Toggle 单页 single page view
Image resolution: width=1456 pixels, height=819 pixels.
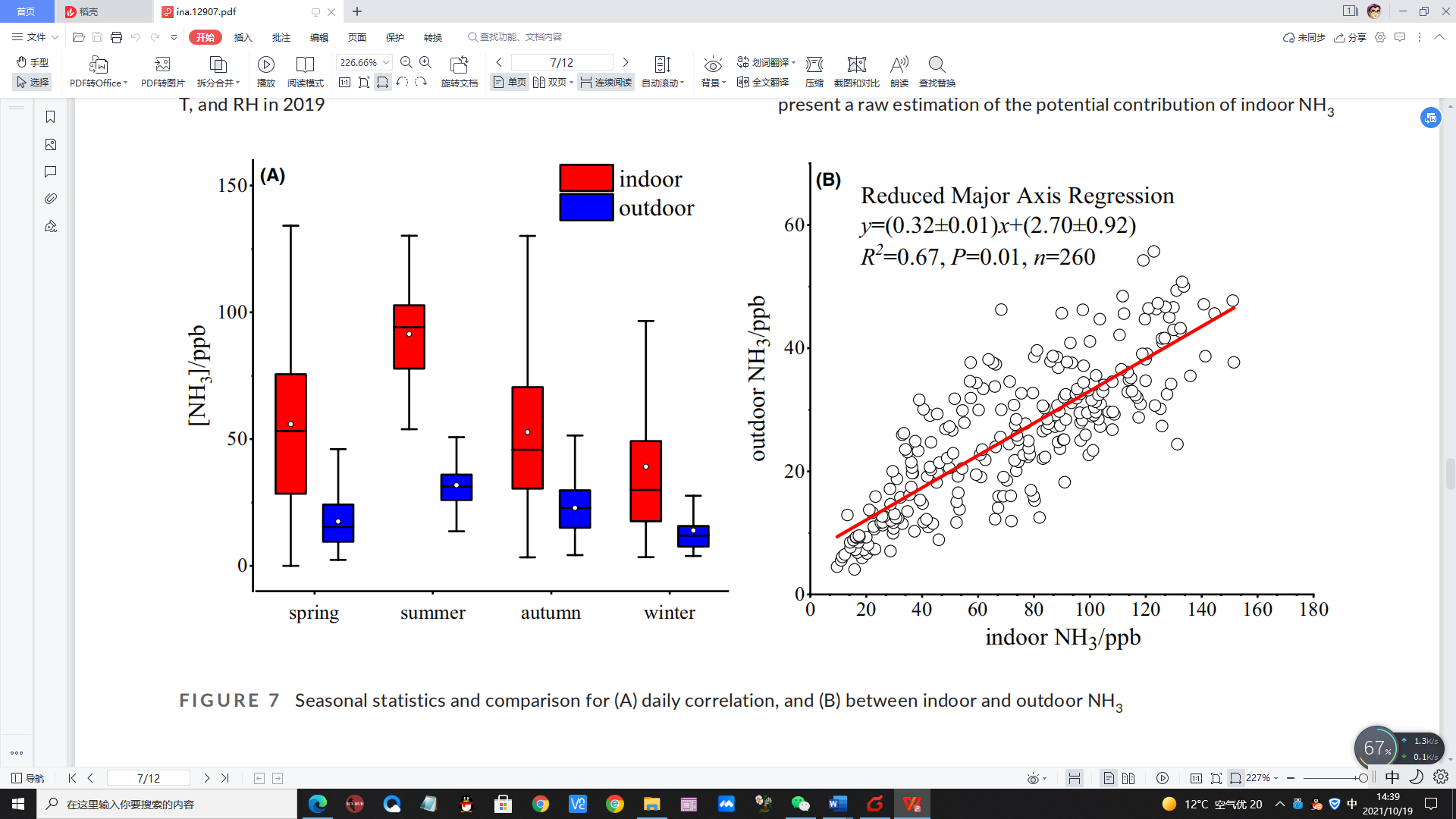(x=510, y=83)
